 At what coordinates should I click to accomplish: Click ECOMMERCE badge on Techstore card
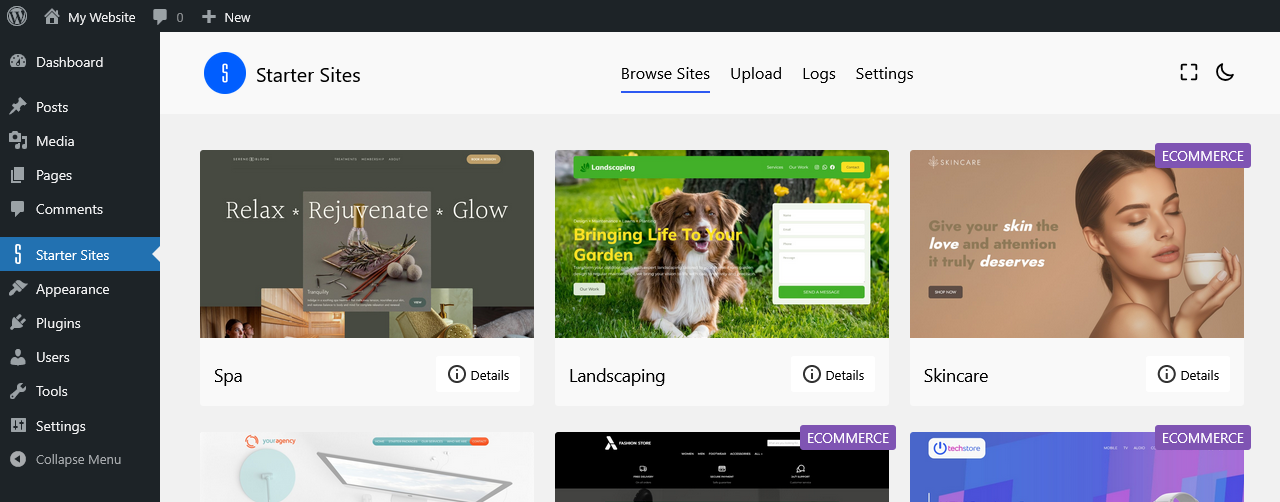point(1203,438)
